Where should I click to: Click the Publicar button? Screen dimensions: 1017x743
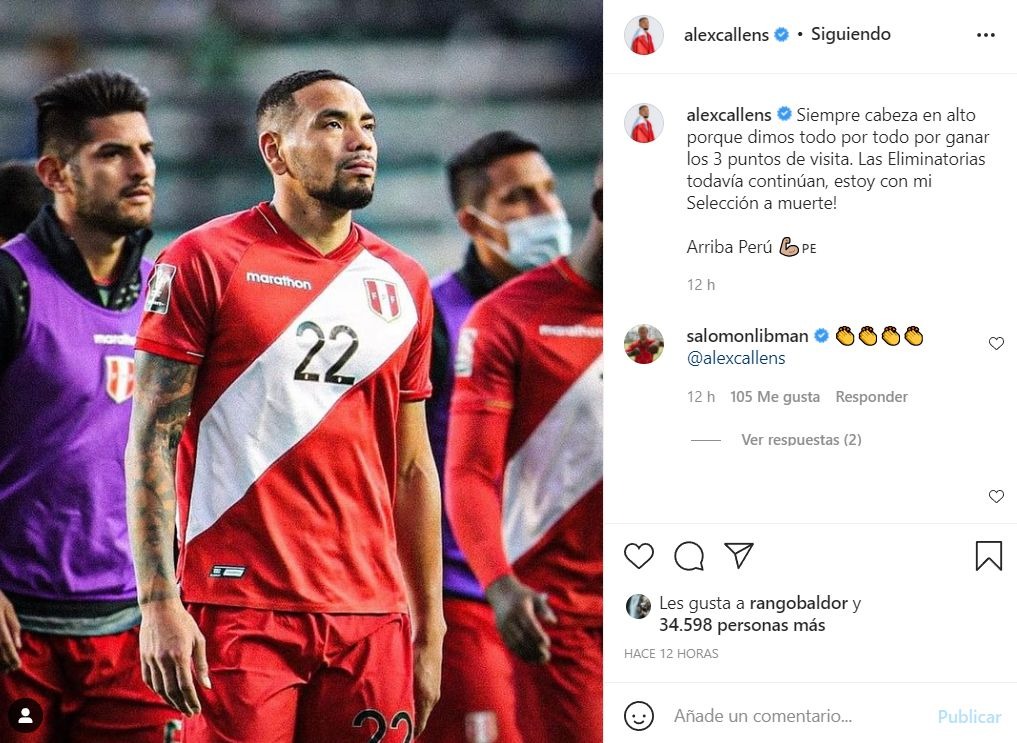(x=969, y=716)
